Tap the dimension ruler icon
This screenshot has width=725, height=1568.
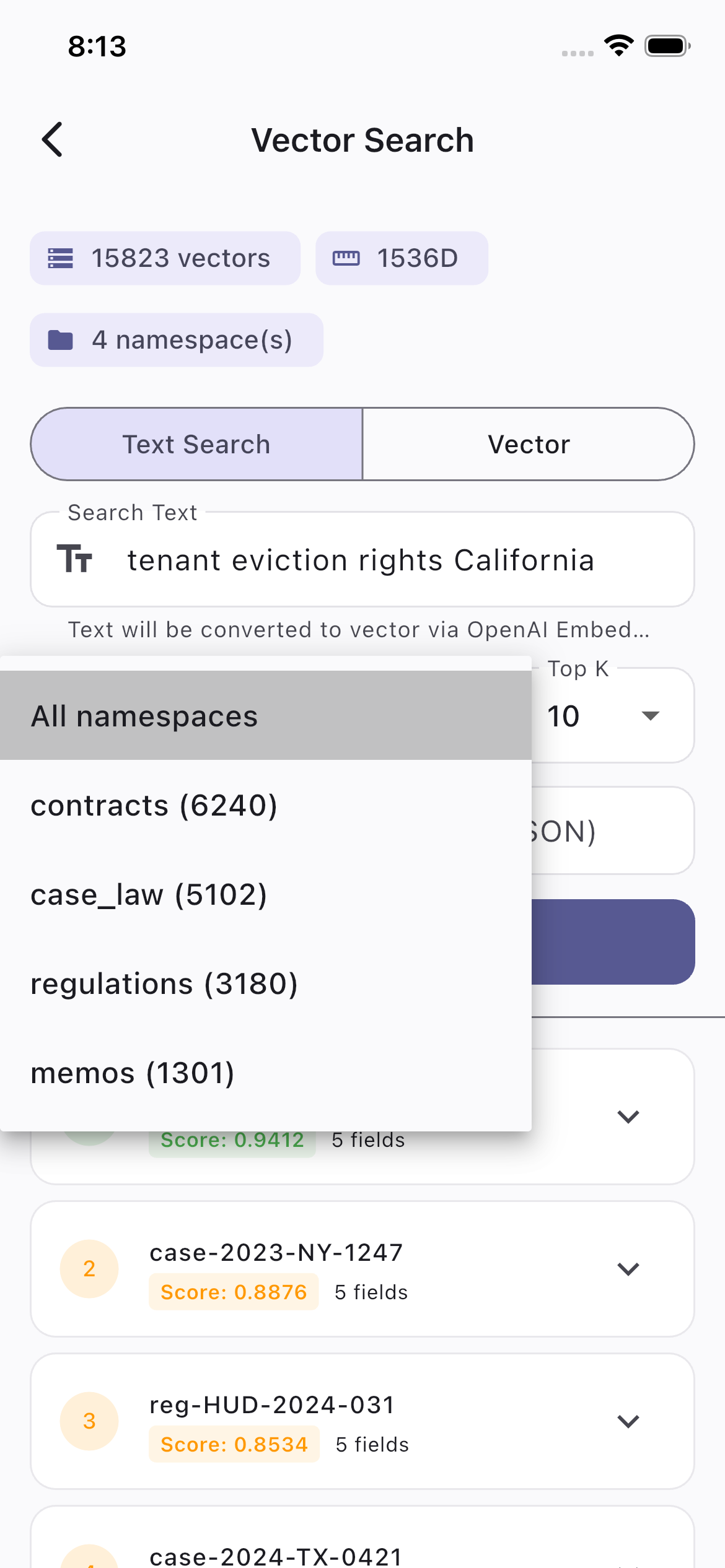[346, 258]
